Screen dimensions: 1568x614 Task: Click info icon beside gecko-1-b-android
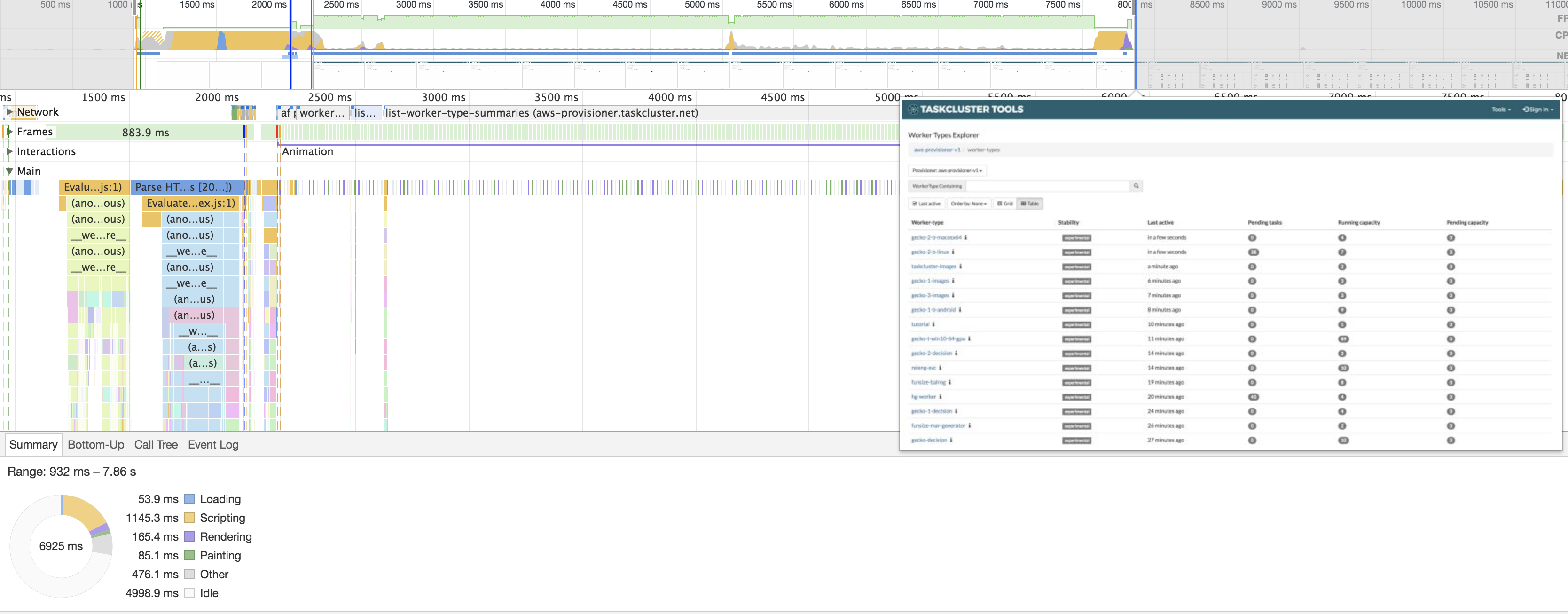tap(960, 310)
